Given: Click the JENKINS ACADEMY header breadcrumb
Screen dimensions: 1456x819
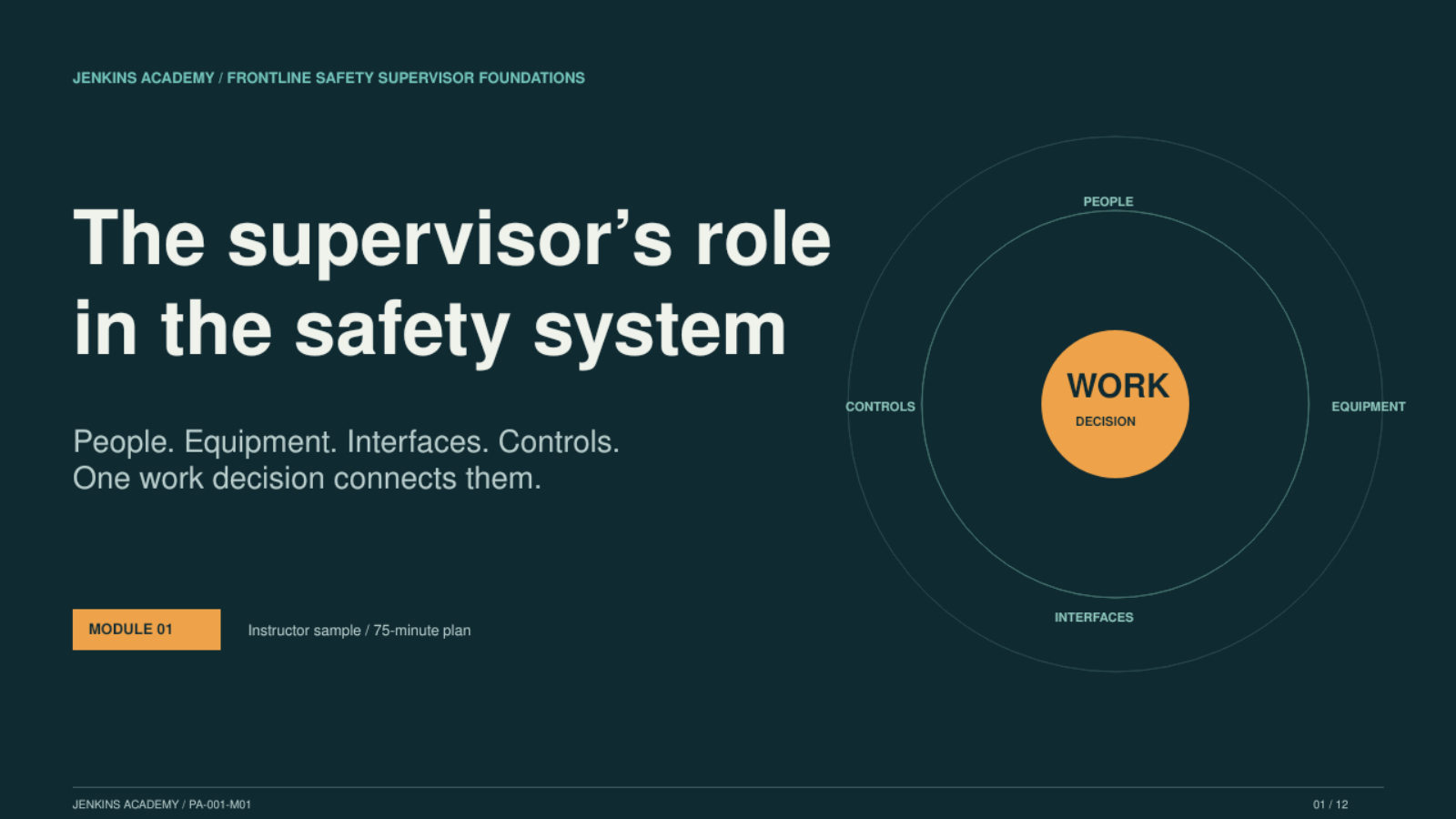Looking at the screenshot, I should pyautogui.click(x=144, y=78).
